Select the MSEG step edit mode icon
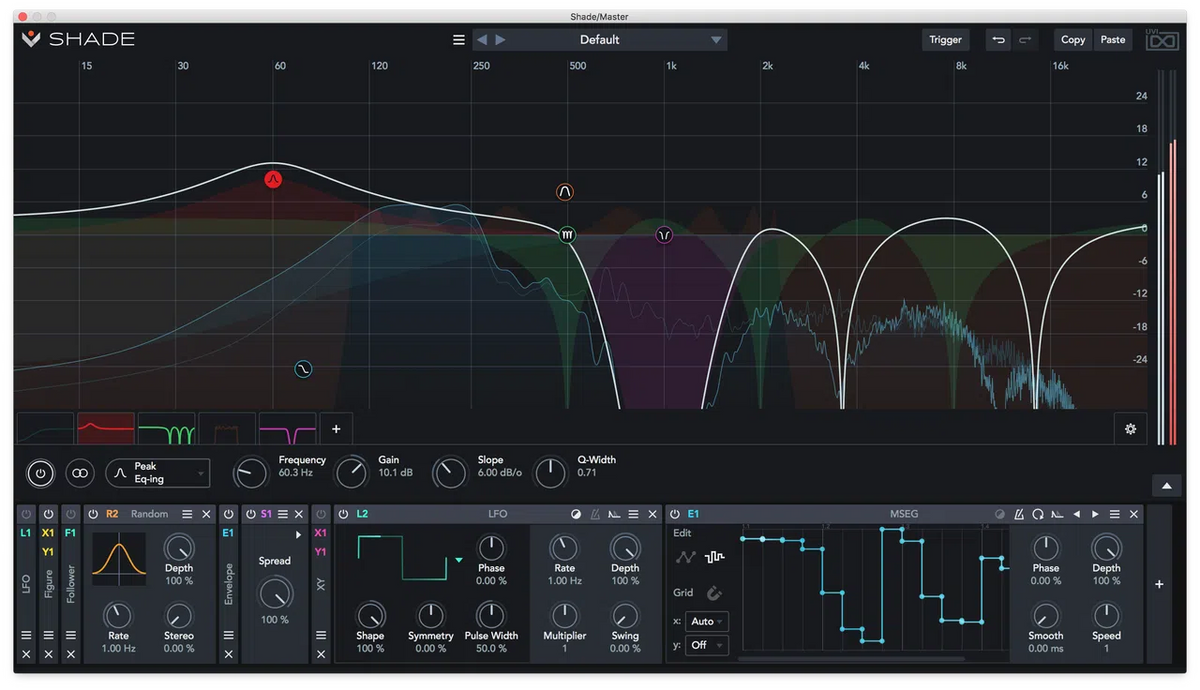This screenshot has width=1200, height=690. 714,557
